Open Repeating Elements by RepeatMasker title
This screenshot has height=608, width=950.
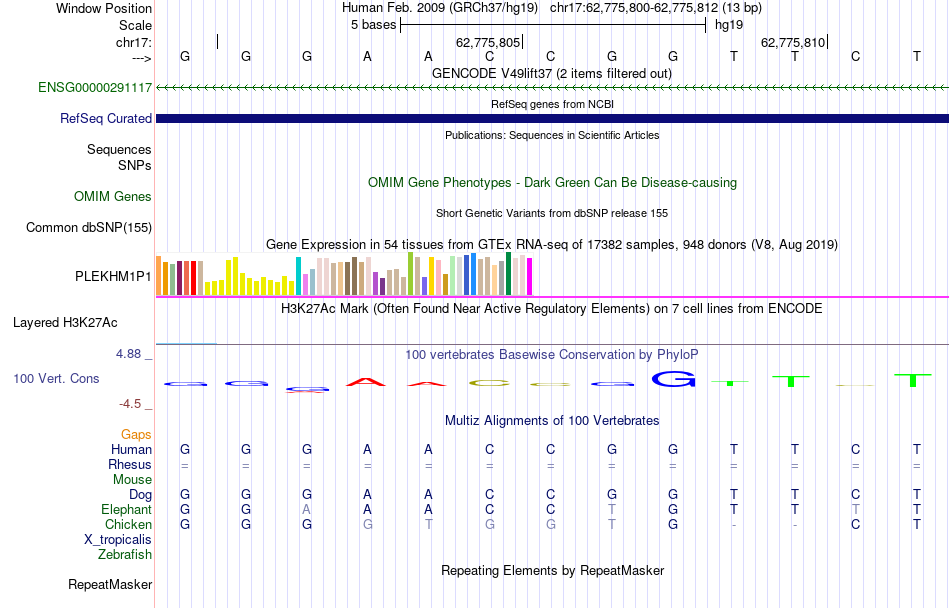point(552,570)
